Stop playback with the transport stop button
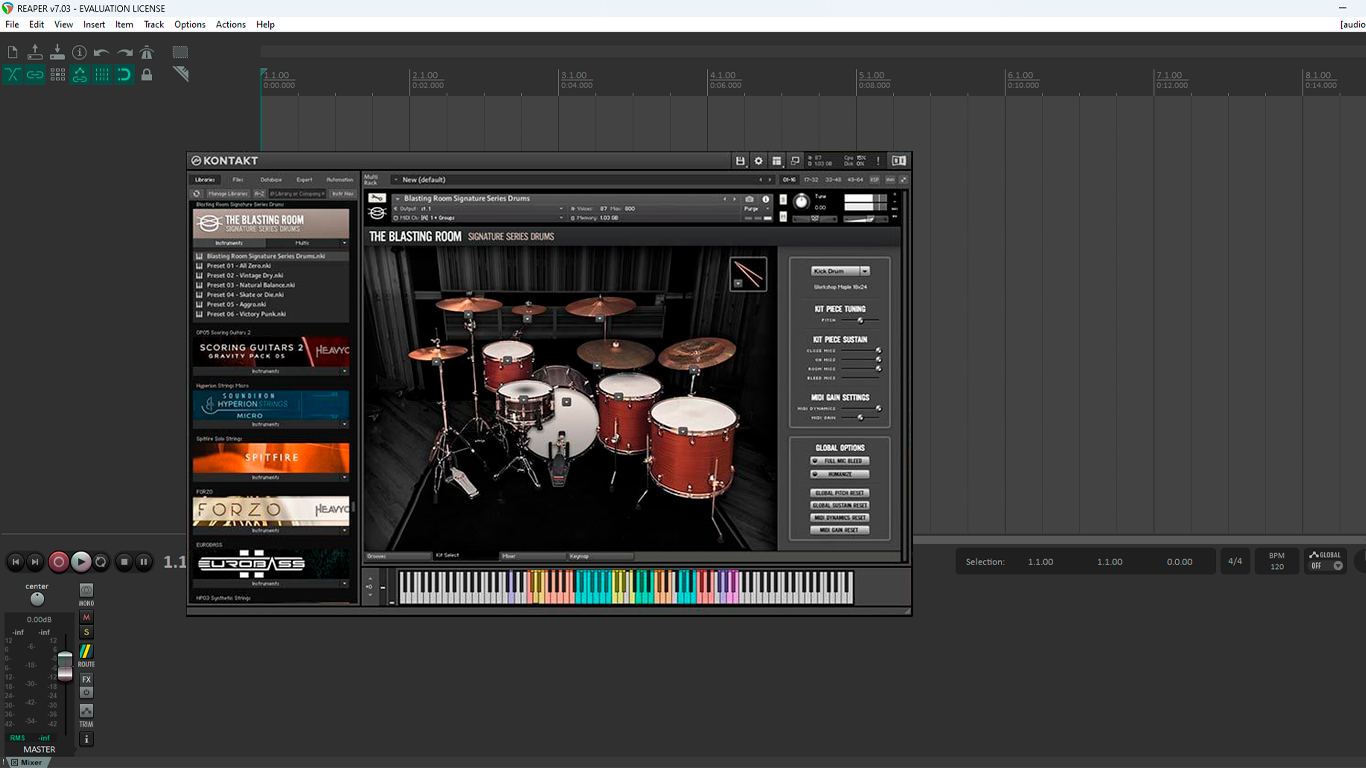 pos(124,562)
